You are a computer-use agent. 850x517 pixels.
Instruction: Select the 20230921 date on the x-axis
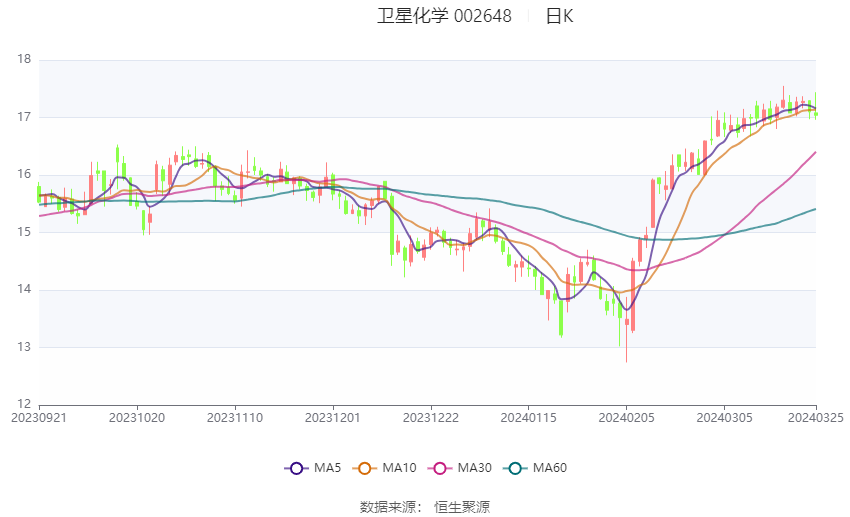38,417
